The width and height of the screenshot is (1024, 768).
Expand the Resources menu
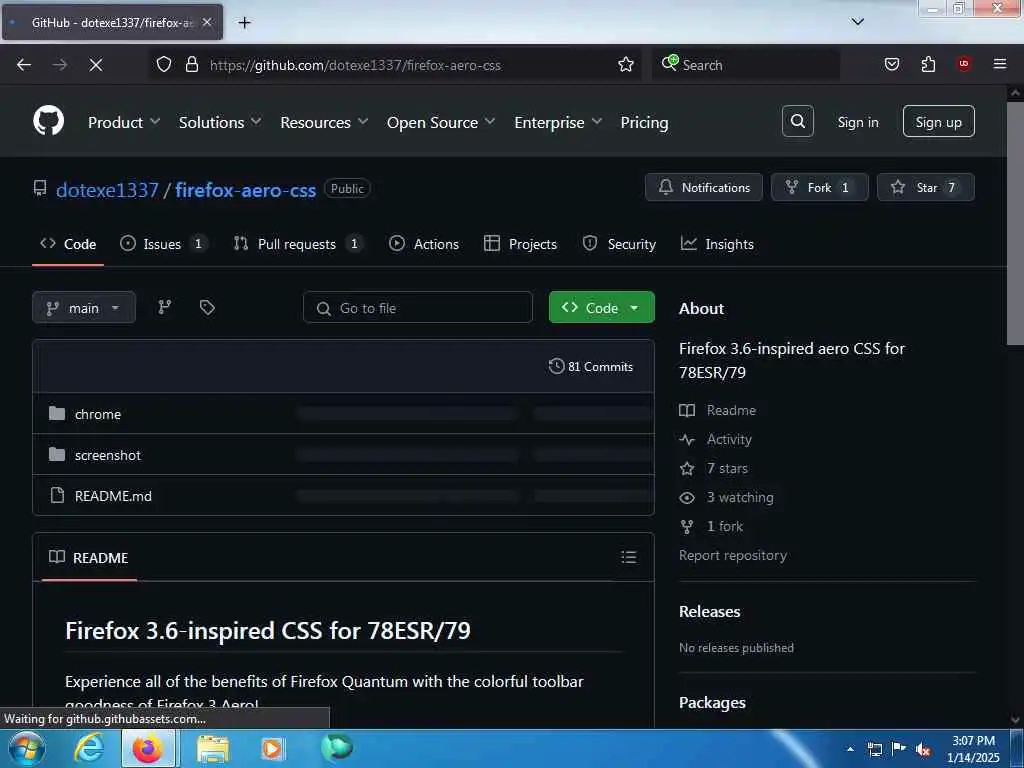coord(324,122)
